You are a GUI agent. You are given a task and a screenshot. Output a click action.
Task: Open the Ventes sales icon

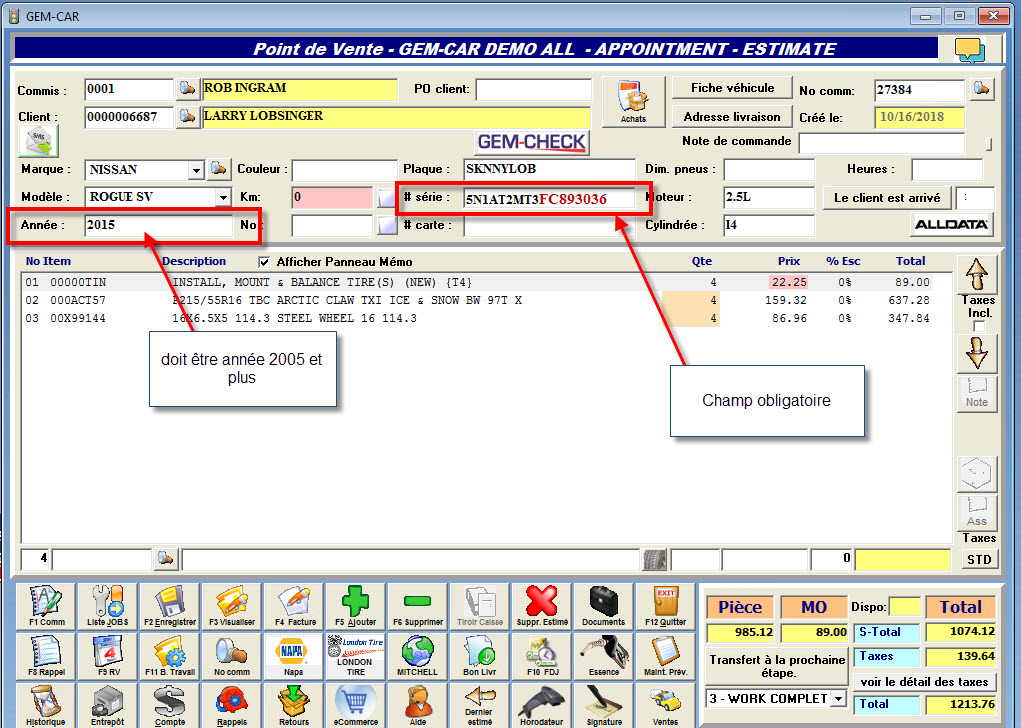click(x=665, y=705)
